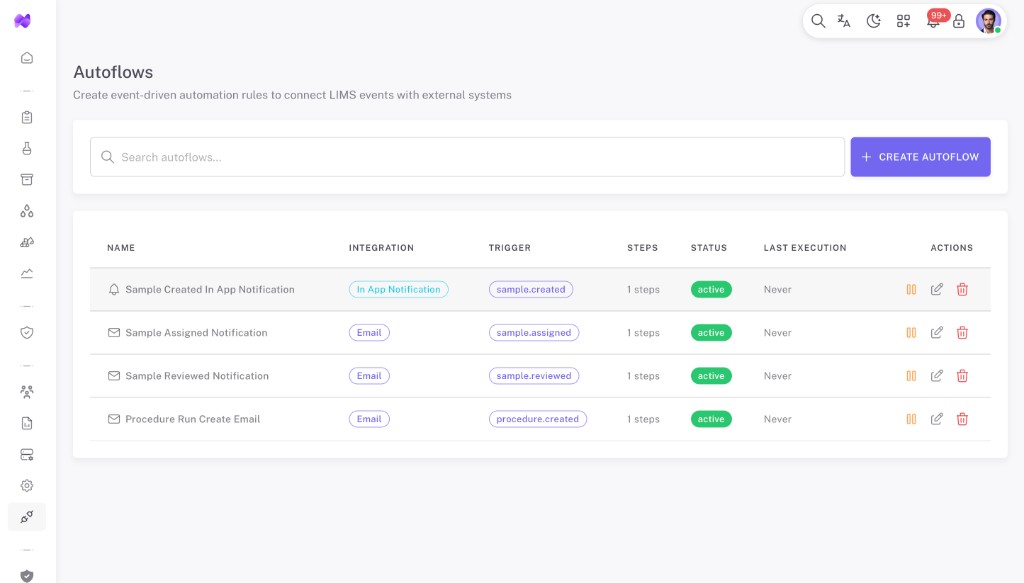Click envelope icon beside Sample Assigned Notification
Image resolution: width=1024 pixels, height=583 pixels.
(114, 332)
